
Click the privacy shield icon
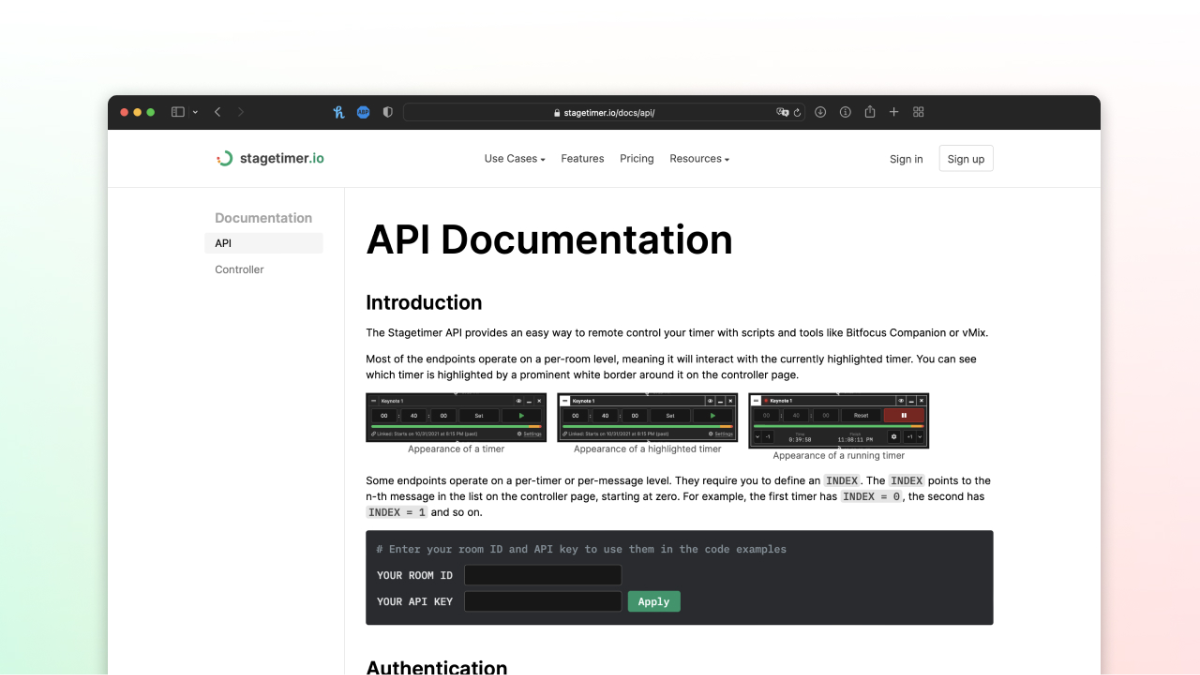[x=388, y=112]
